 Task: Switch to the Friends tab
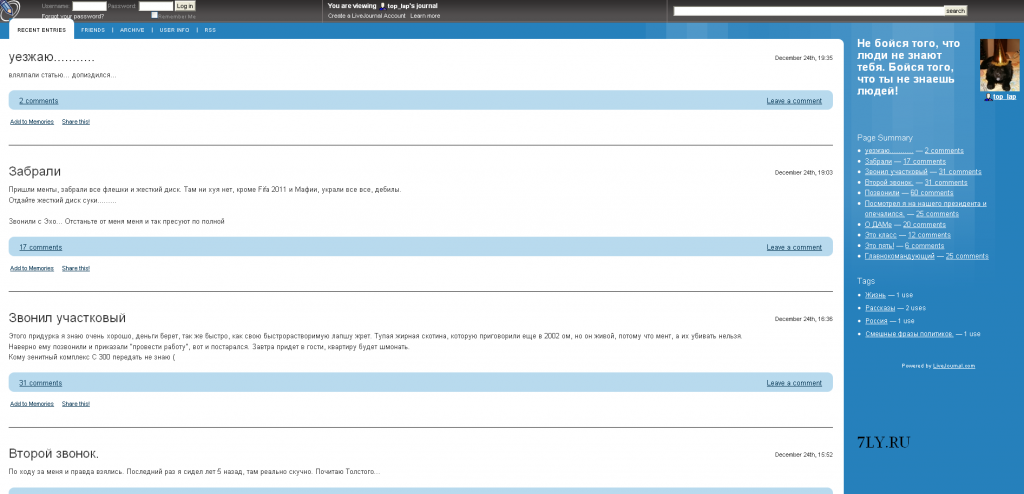coord(93,30)
